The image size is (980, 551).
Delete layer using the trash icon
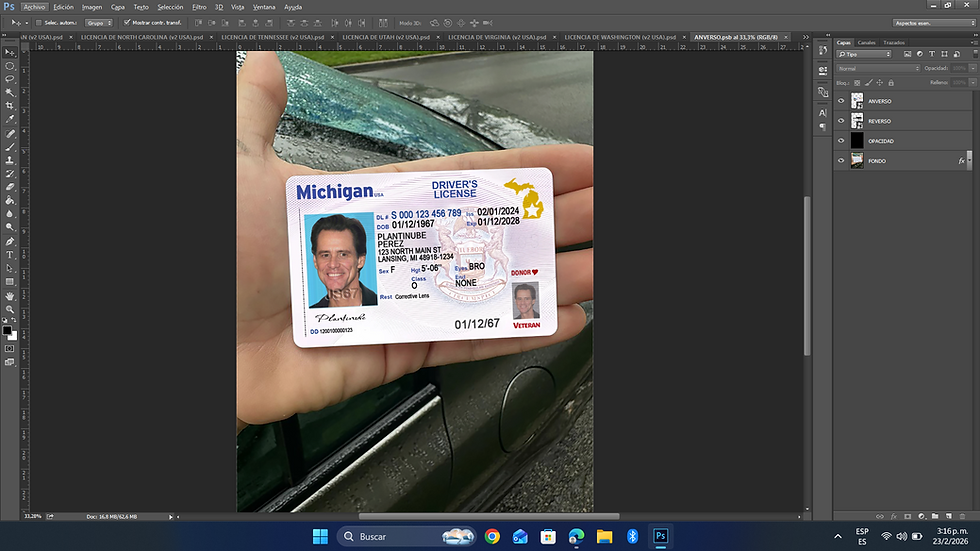962,517
